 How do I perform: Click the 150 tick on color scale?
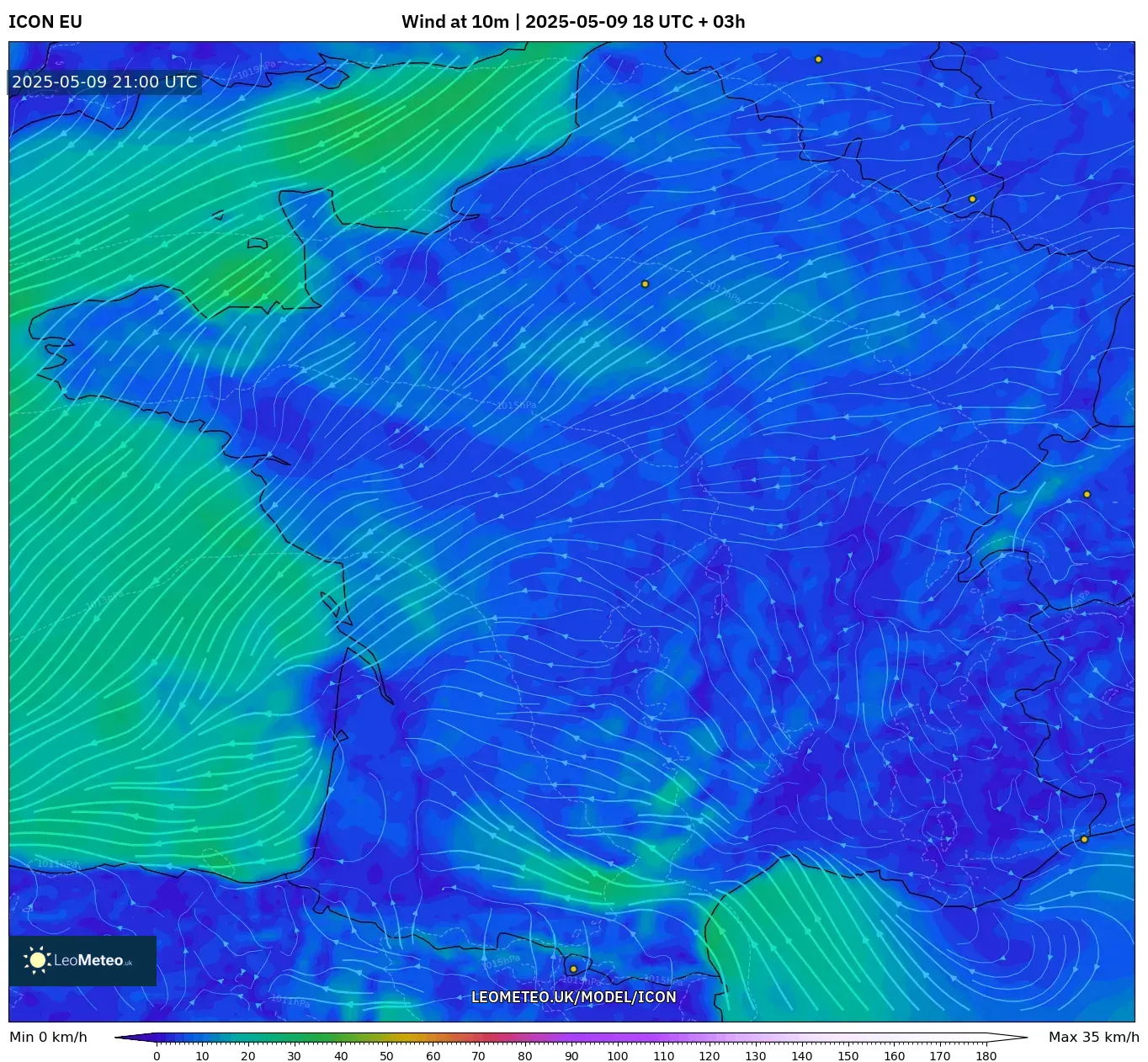pos(848,1056)
